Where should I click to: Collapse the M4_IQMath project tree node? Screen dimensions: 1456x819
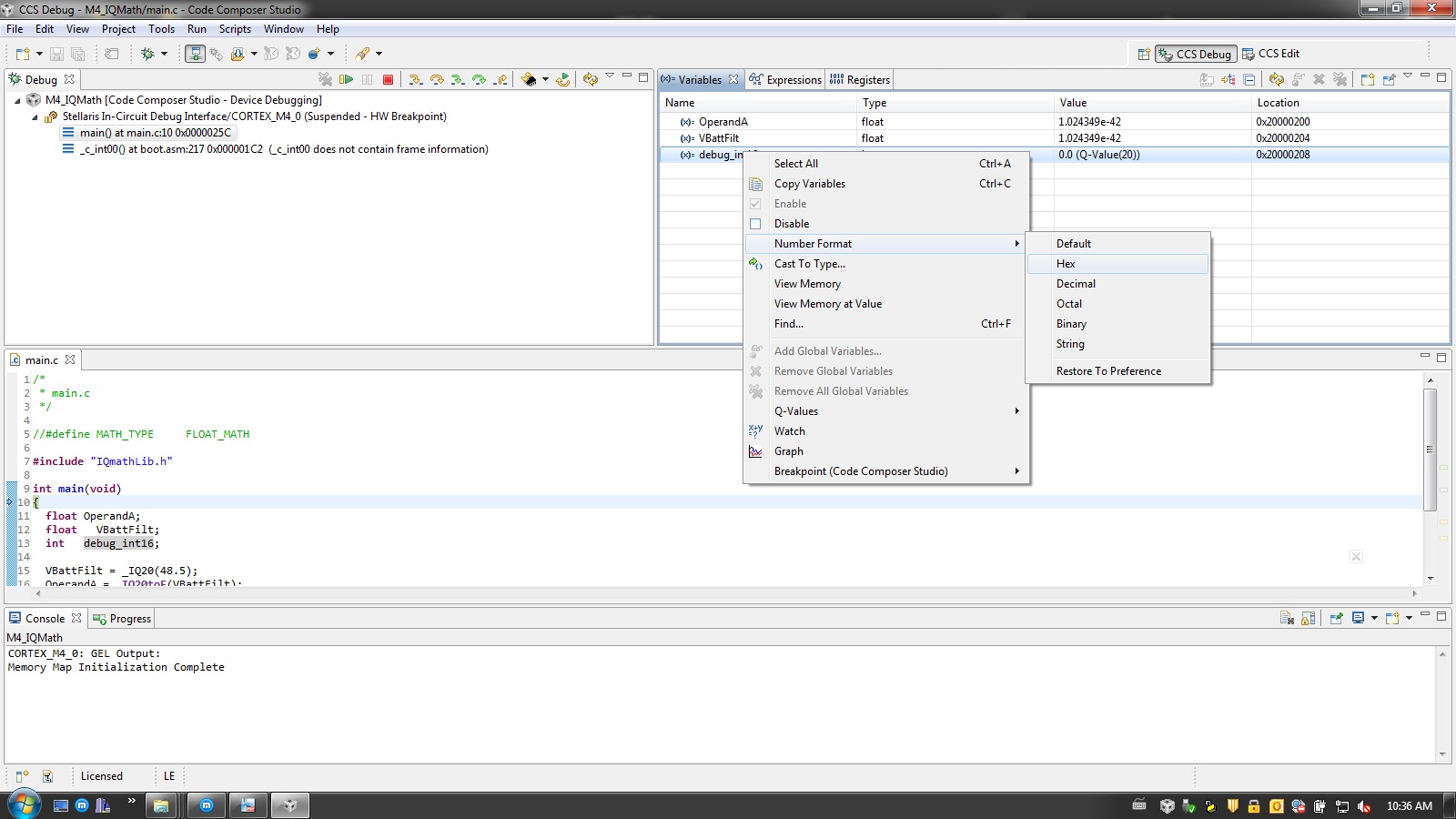tap(18, 101)
